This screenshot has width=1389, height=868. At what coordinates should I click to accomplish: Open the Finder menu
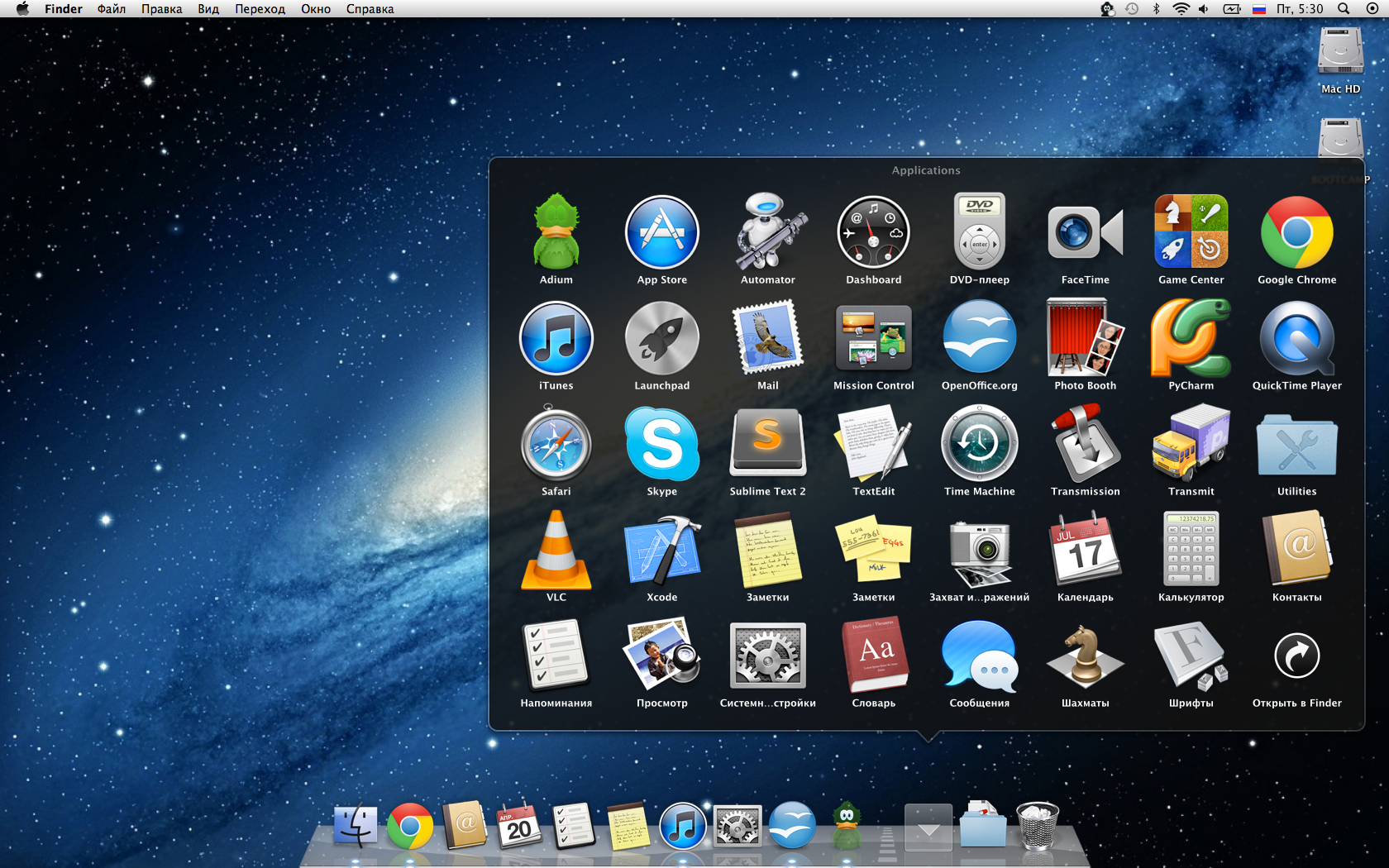tap(64, 9)
